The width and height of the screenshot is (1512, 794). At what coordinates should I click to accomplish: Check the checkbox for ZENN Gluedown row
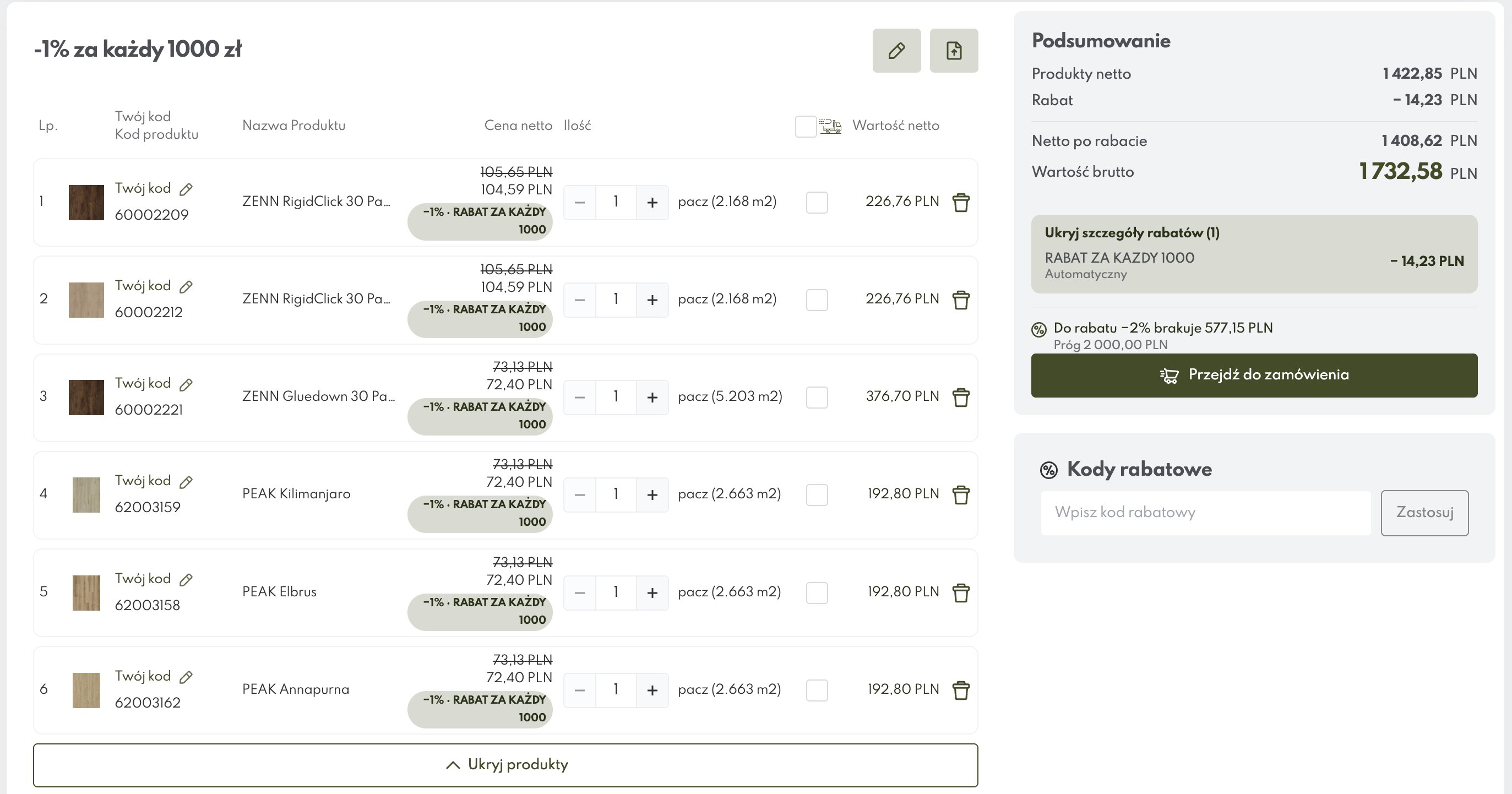click(817, 398)
